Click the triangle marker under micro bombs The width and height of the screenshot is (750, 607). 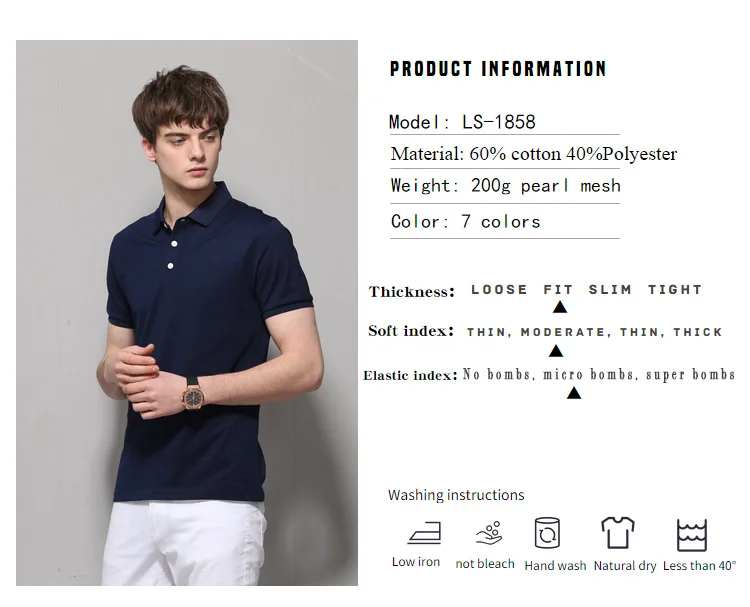574,393
